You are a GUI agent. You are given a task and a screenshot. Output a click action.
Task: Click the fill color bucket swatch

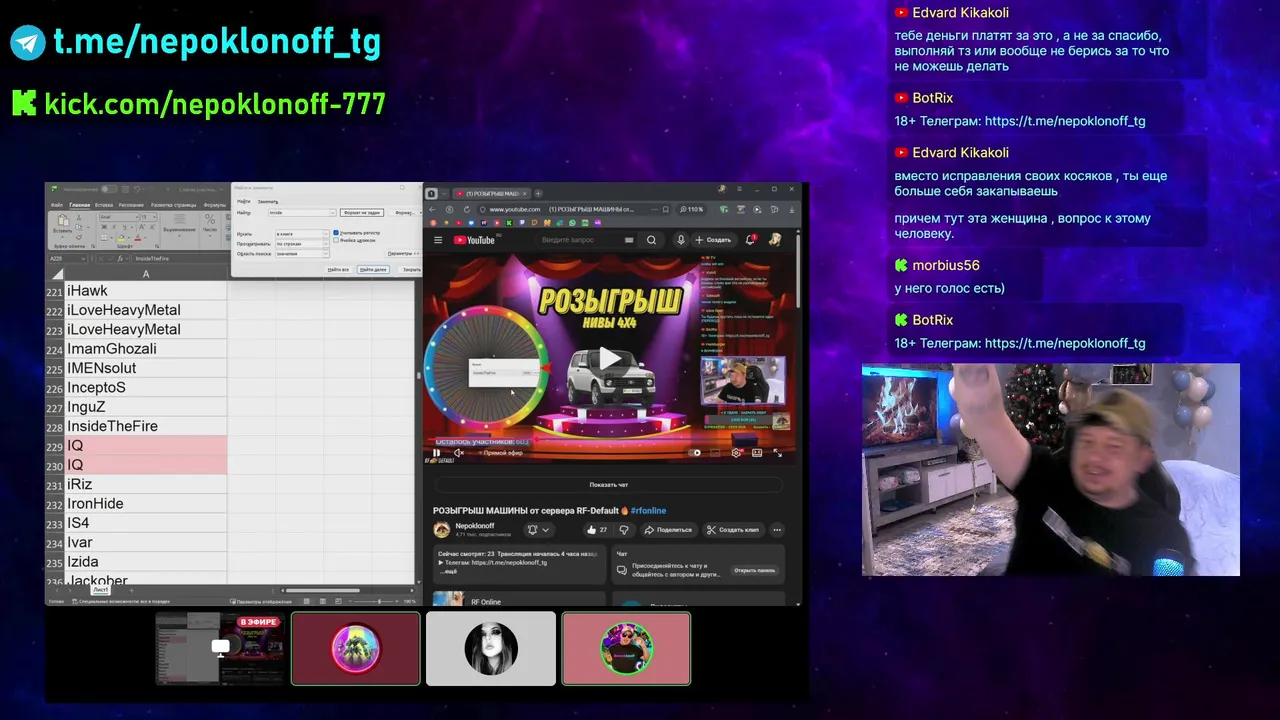point(121,237)
